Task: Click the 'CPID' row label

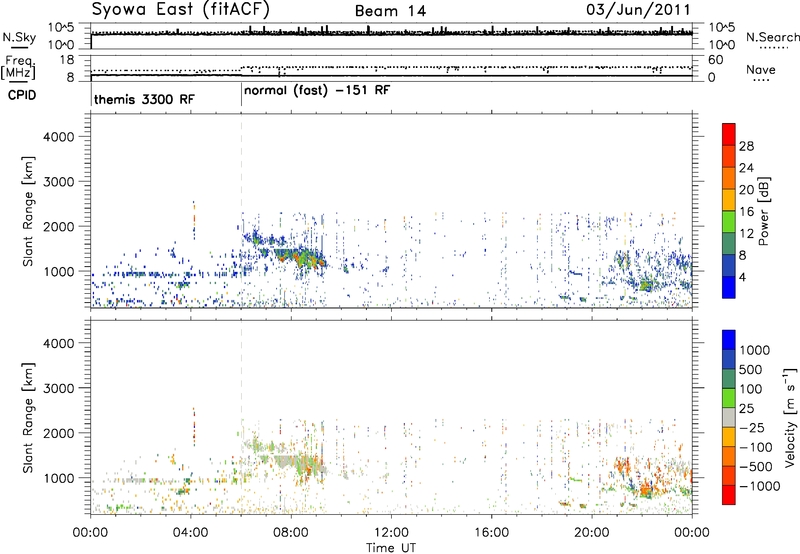Action: click(x=22, y=95)
